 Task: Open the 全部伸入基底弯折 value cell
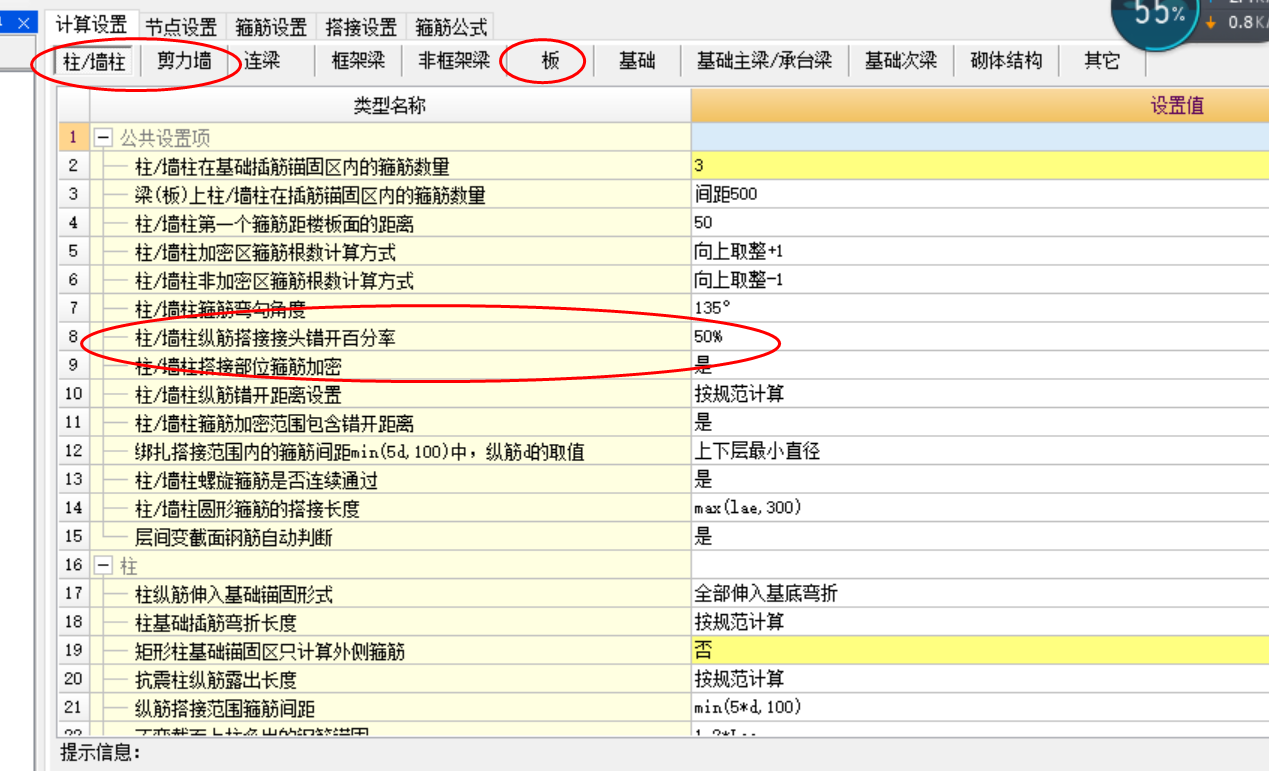(x=980, y=594)
